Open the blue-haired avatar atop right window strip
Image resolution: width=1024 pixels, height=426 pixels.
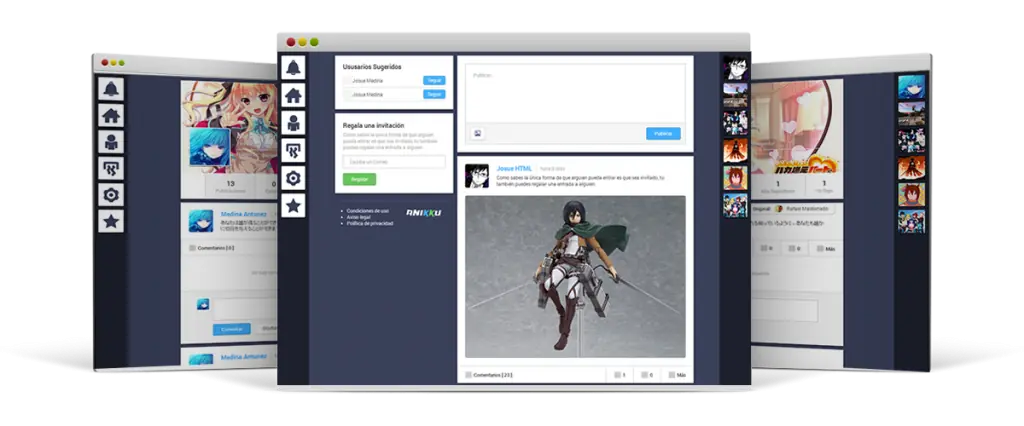tap(912, 86)
